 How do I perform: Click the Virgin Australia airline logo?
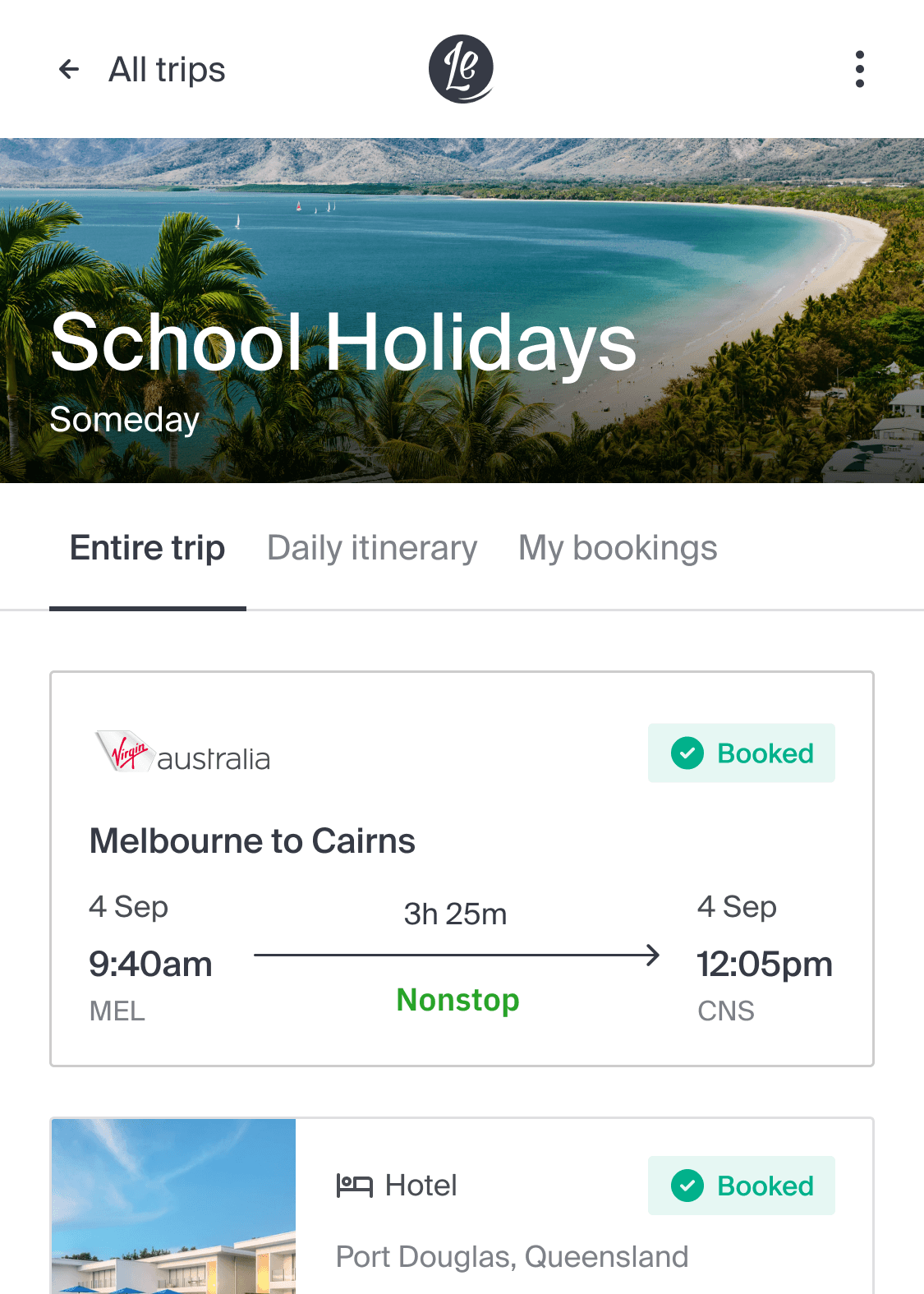[x=182, y=753]
